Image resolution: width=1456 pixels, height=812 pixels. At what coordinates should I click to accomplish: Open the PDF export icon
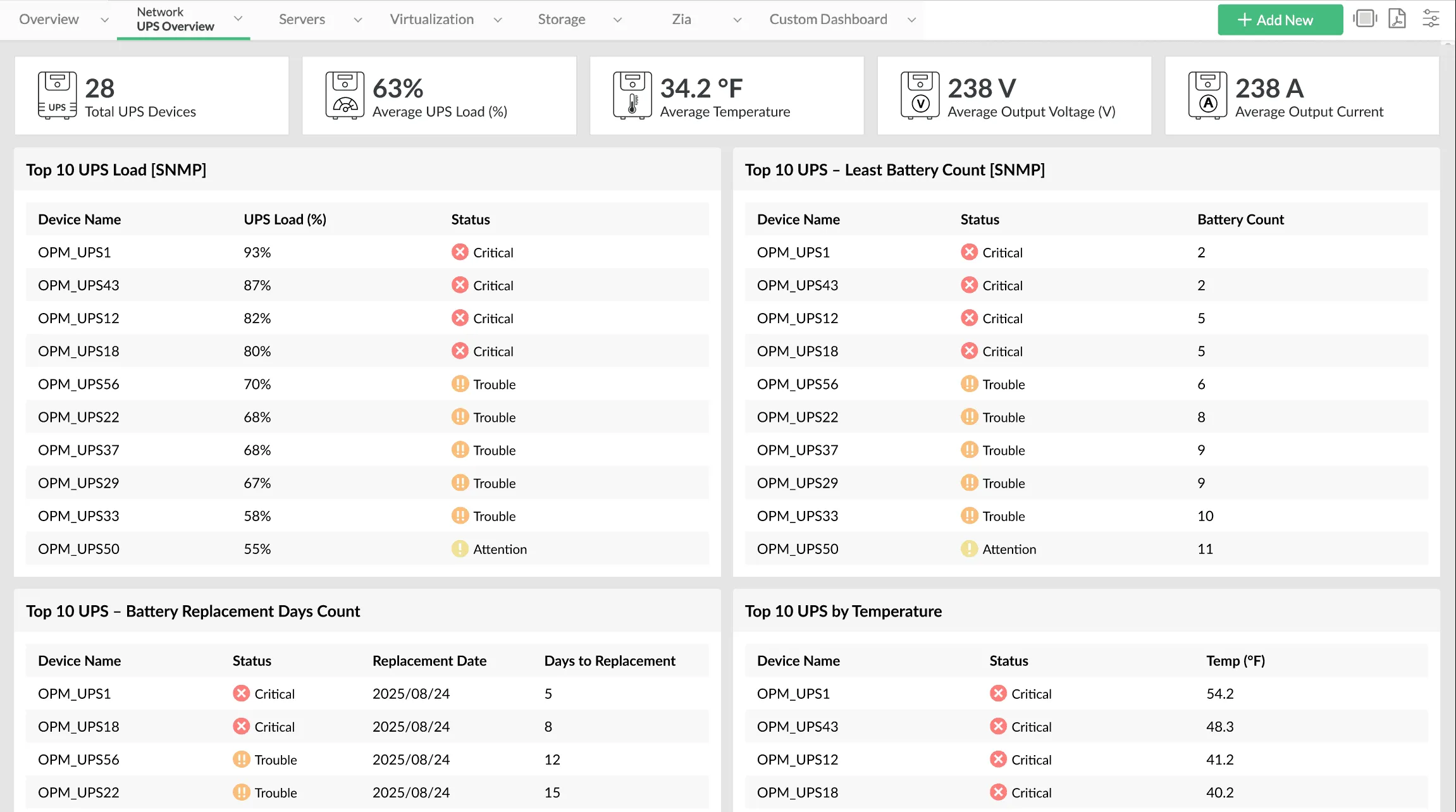pos(1397,19)
